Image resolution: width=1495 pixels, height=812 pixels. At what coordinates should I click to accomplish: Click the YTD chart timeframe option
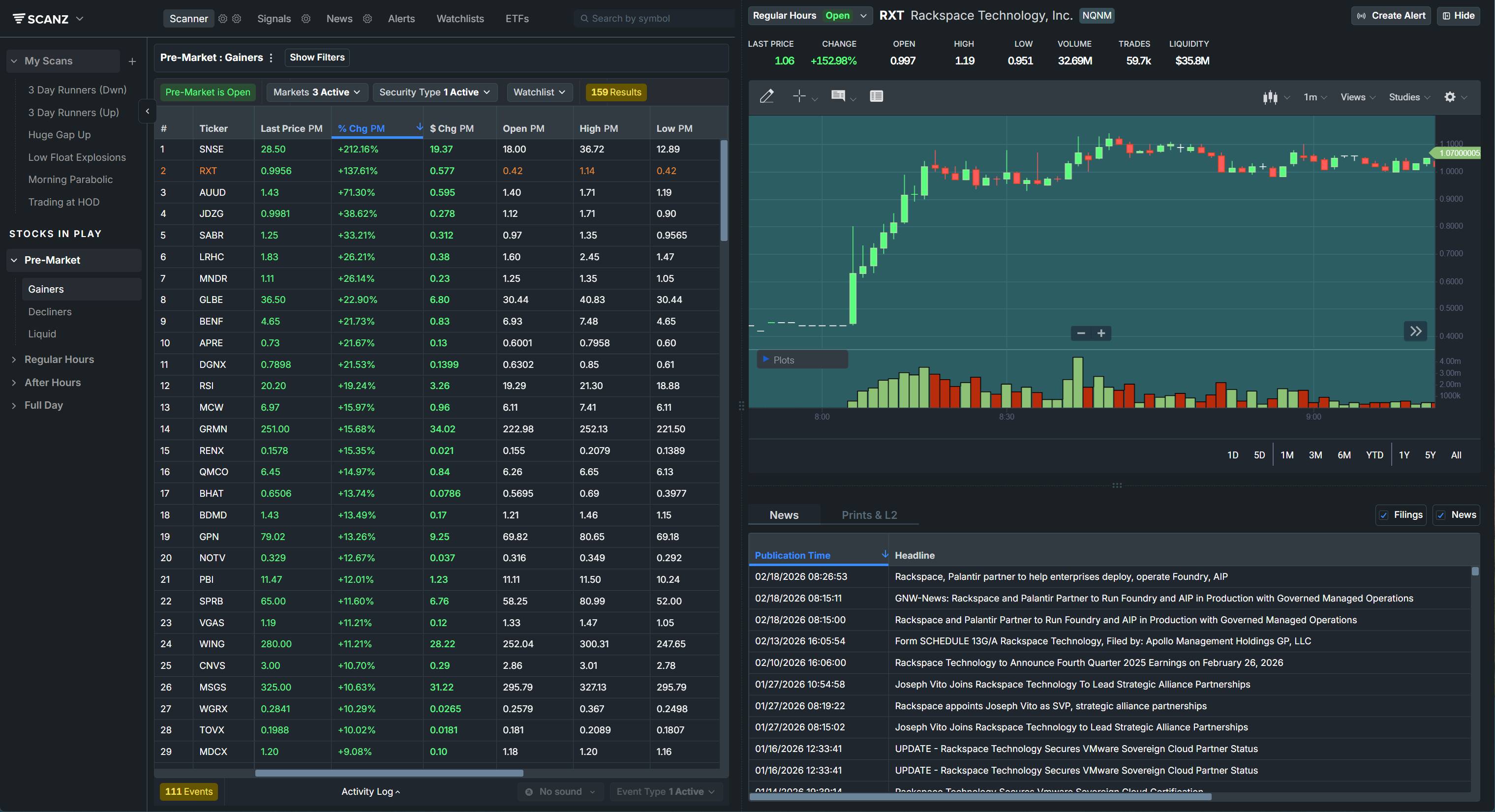(x=1374, y=455)
